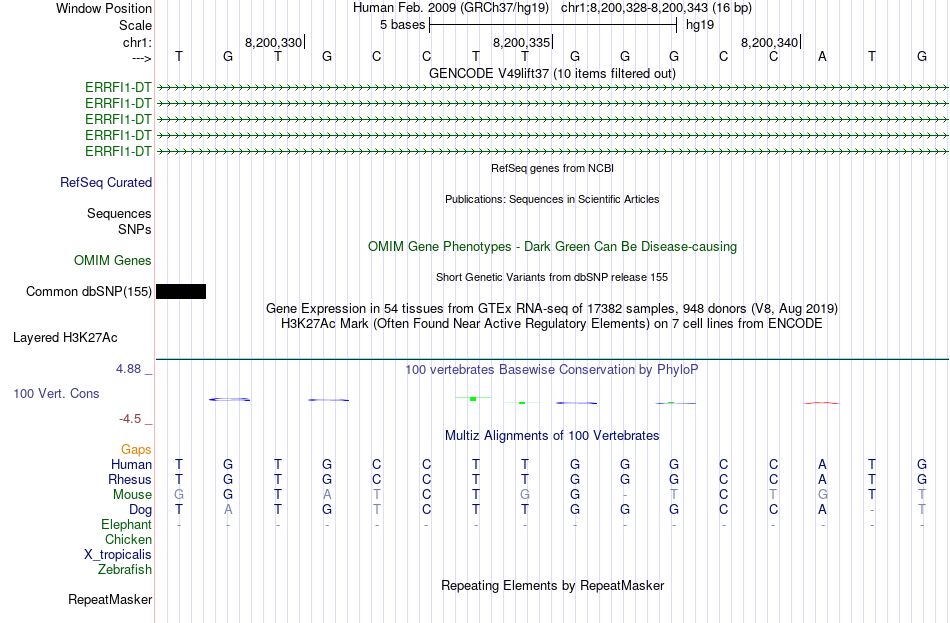Click the A base in the top ruler
950x623 pixels.
tap(822, 56)
